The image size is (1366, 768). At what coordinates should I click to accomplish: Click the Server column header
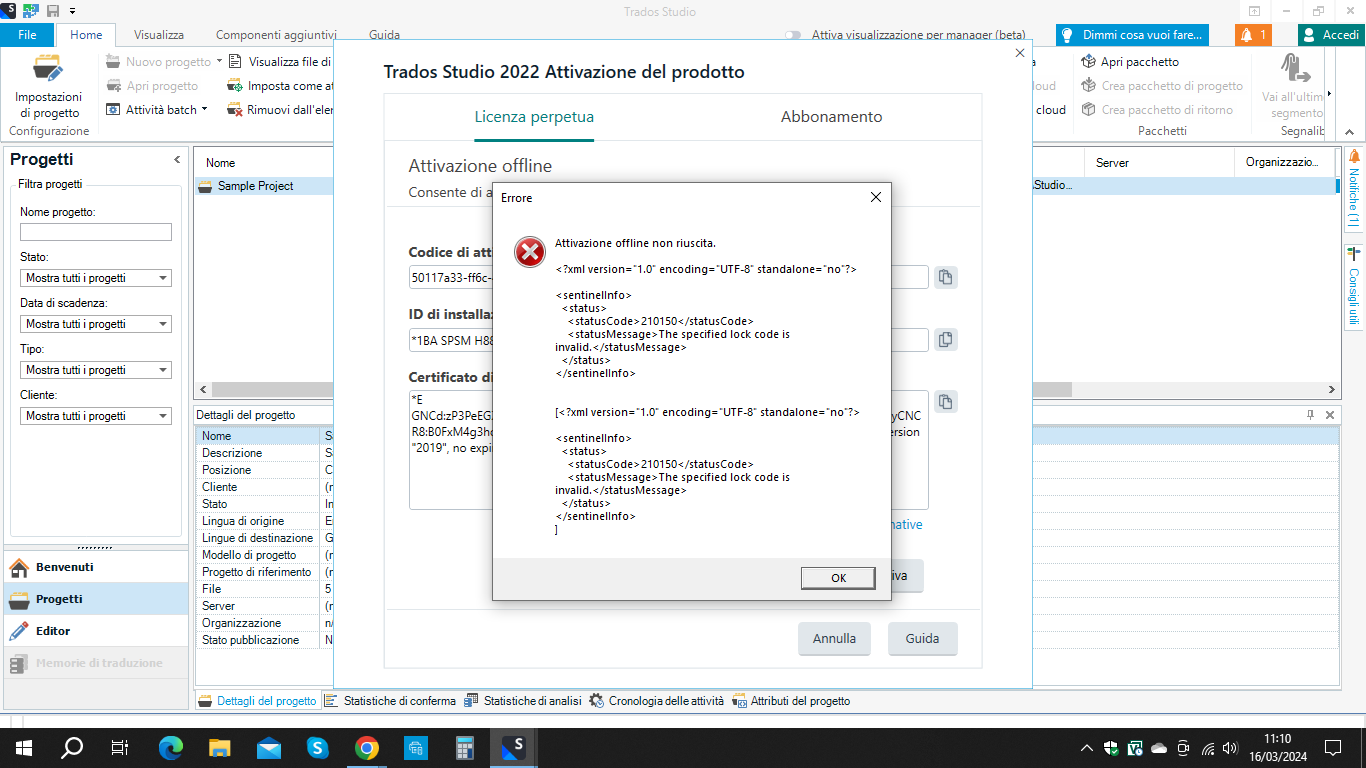point(1112,163)
